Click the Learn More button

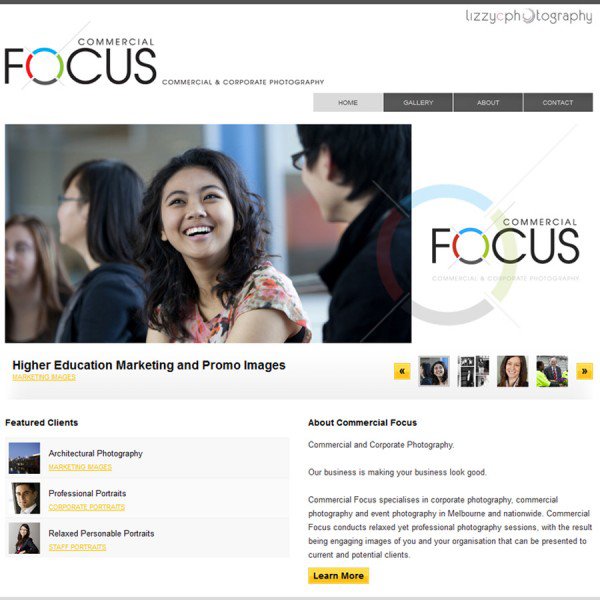[x=338, y=576]
